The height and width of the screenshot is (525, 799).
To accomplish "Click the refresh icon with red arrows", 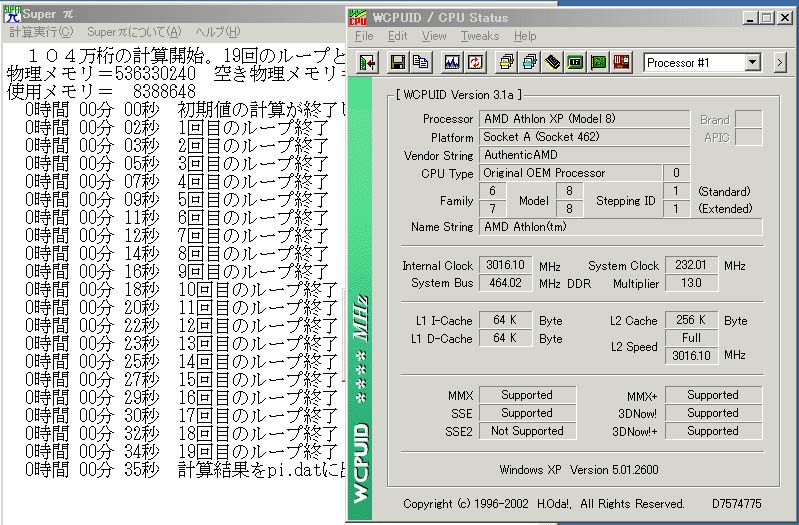I will pyautogui.click(x=475, y=63).
